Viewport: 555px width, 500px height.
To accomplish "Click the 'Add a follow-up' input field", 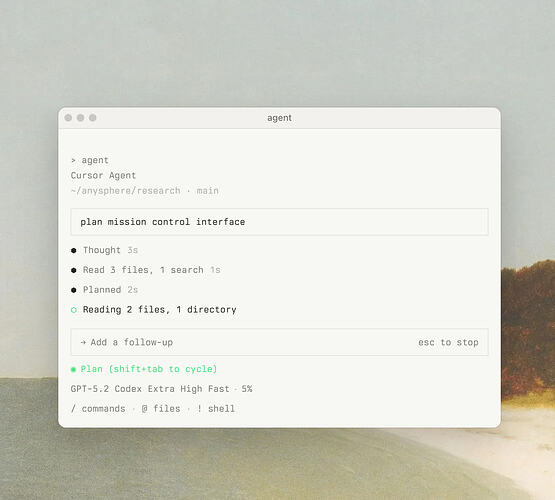I will (x=279, y=342).
